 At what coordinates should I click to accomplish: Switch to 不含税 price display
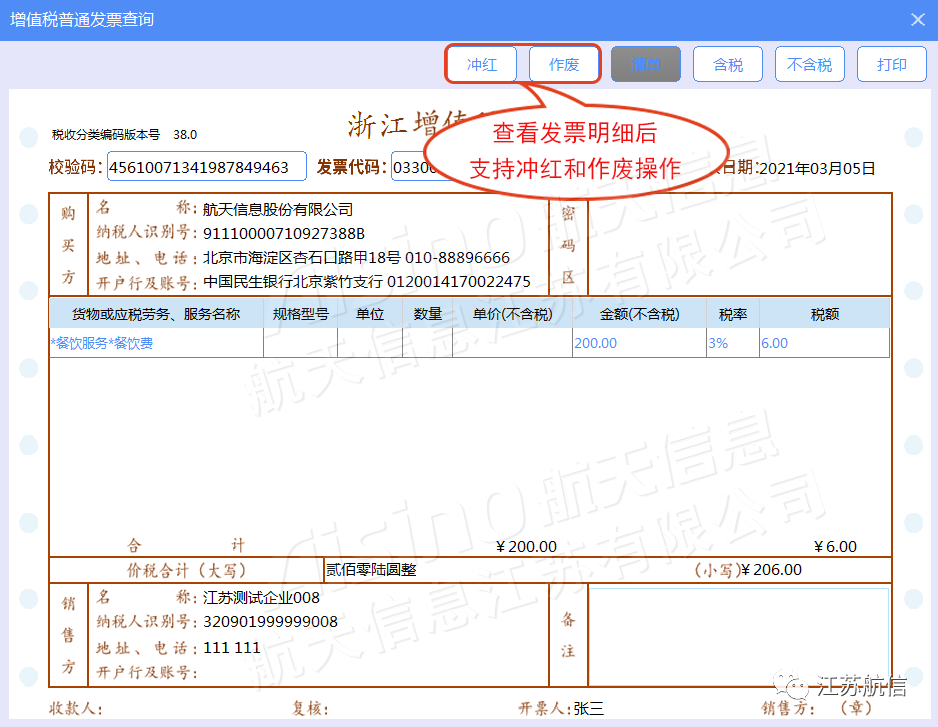809,64
